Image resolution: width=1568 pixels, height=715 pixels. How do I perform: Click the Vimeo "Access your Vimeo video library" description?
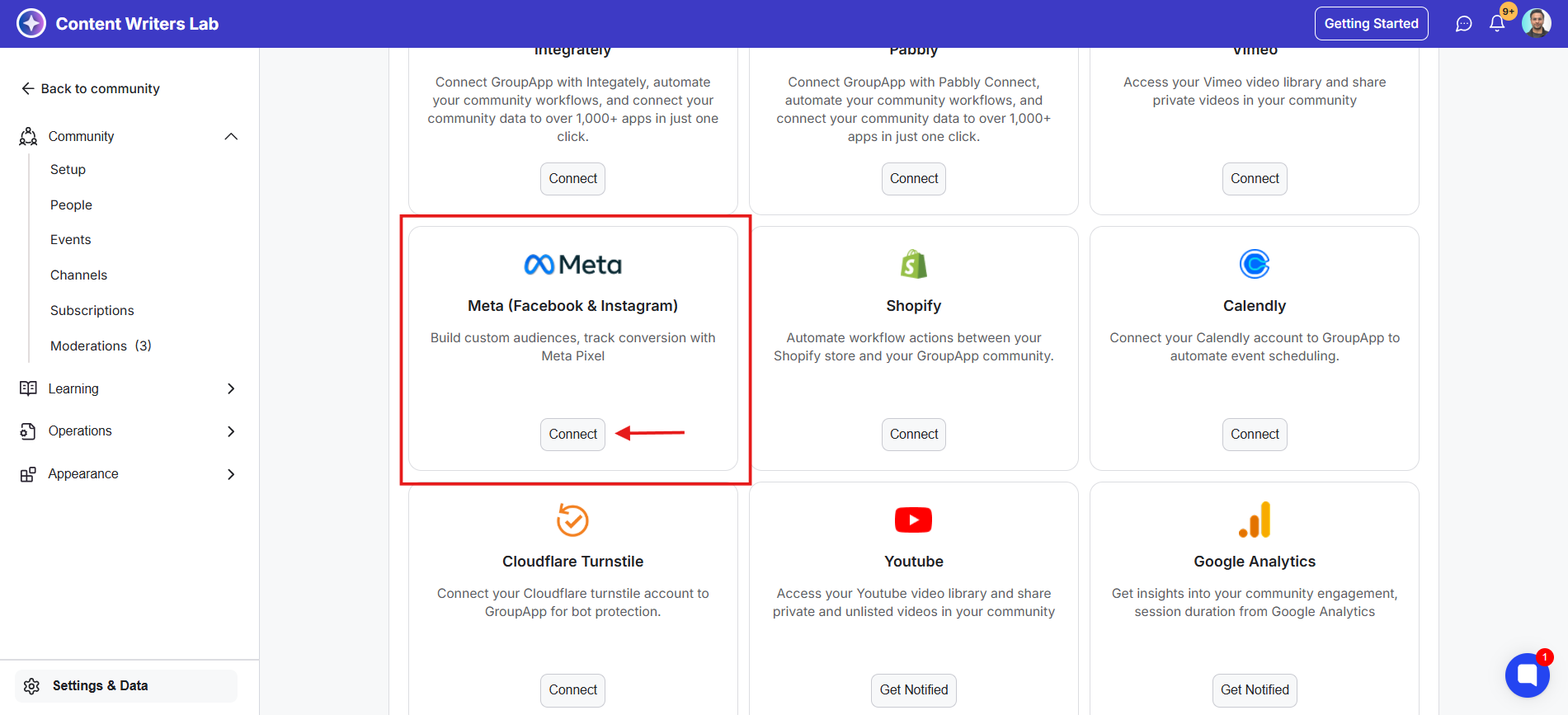(x=1255, y=92)
